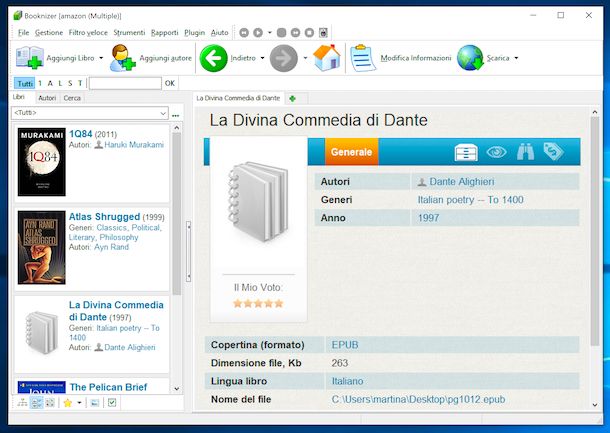Open the <Tutti> filter combo box

click(x=90, y=113)
